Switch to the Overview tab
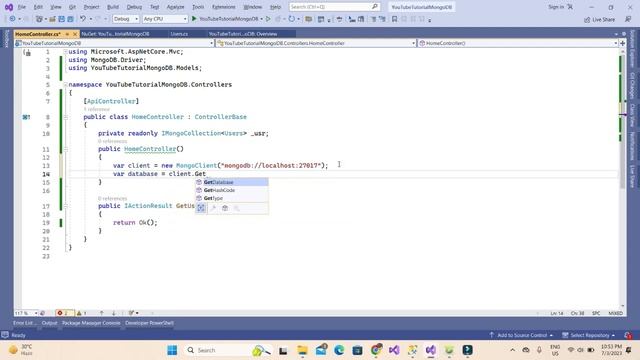 (x=243, y=34)
